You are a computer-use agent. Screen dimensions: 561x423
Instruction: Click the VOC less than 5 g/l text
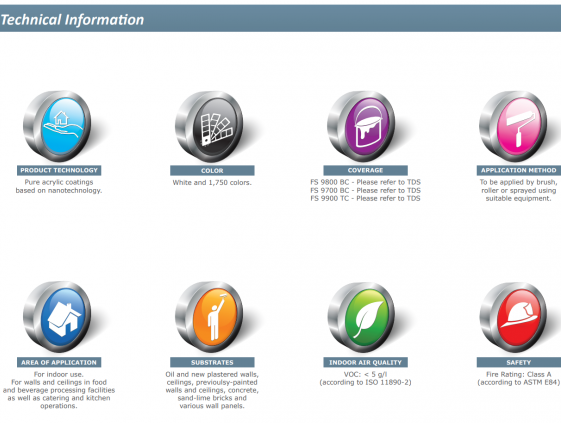click(365, 374)
